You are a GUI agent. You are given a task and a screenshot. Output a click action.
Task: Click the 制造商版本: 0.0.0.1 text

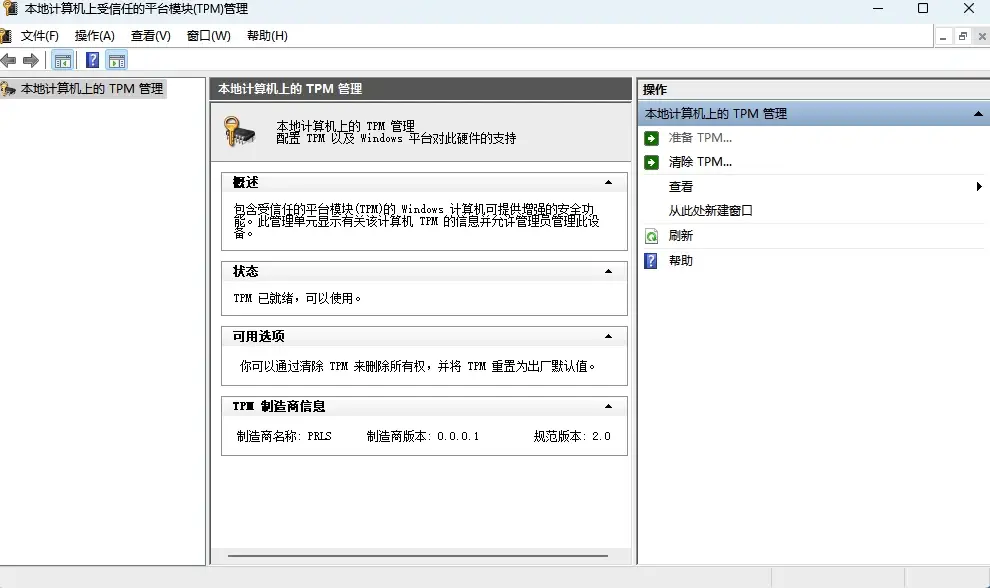[x=423, y=436]
